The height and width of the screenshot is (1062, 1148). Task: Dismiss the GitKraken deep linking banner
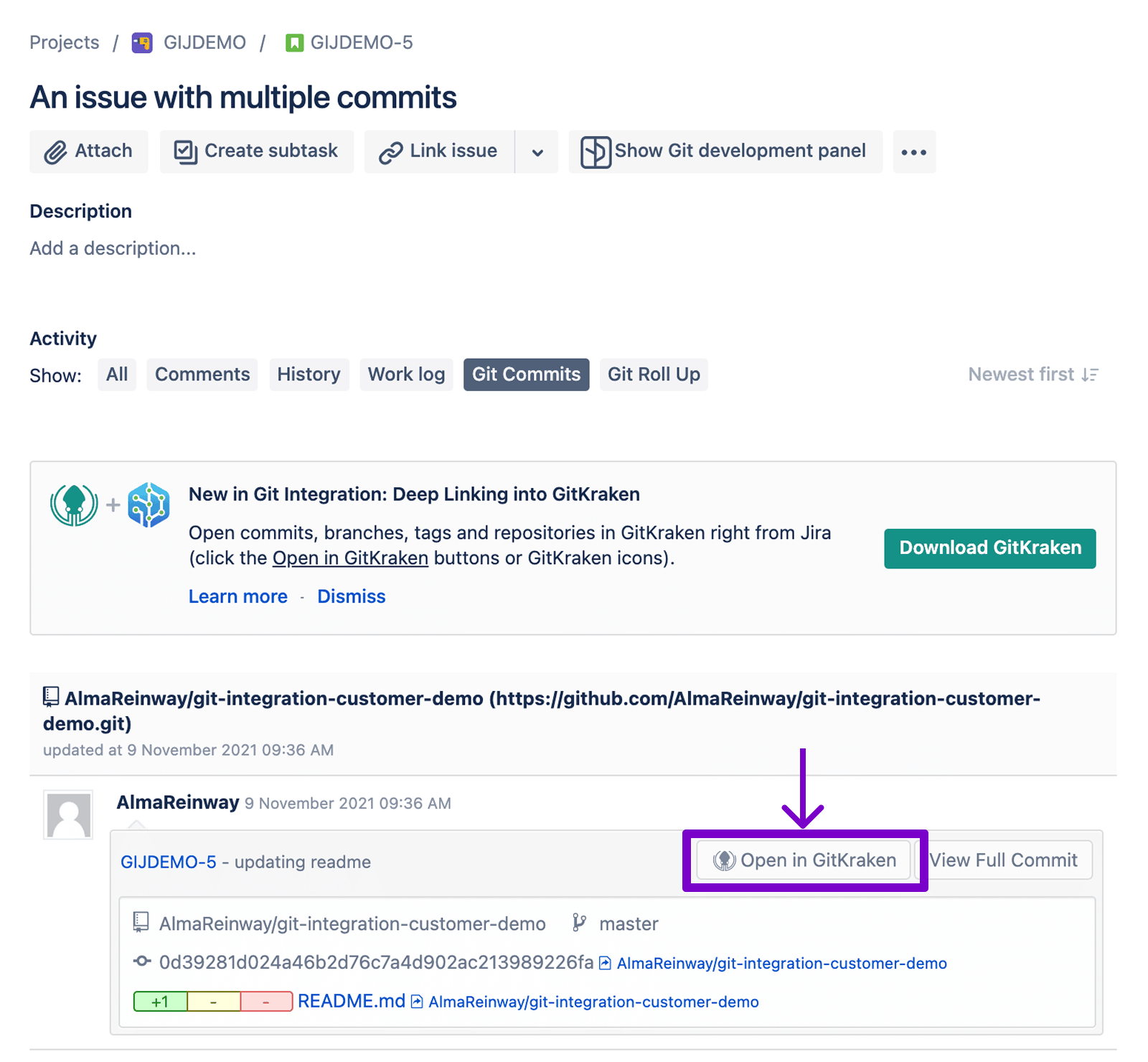pyautogui.click(x=351, y=596)
